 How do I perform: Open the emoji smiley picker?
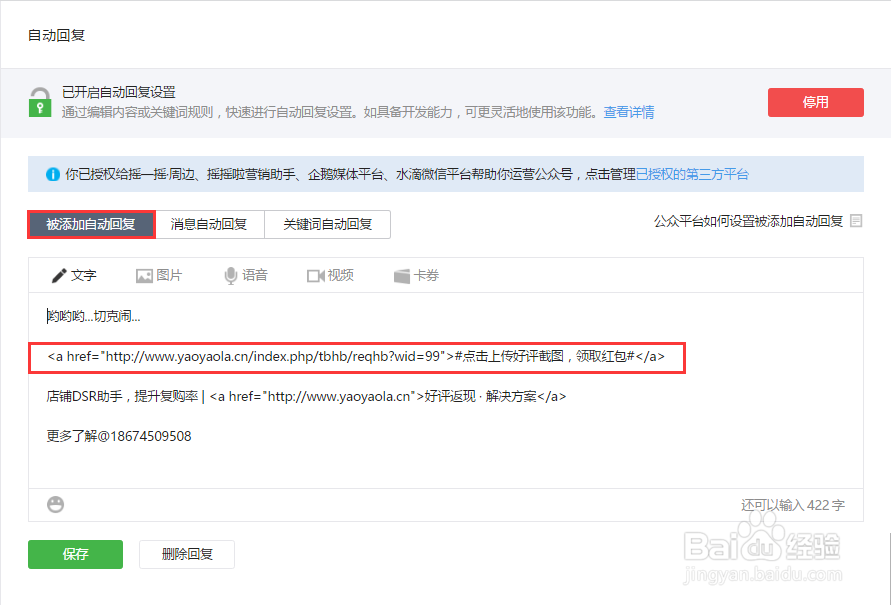(55, 504)
